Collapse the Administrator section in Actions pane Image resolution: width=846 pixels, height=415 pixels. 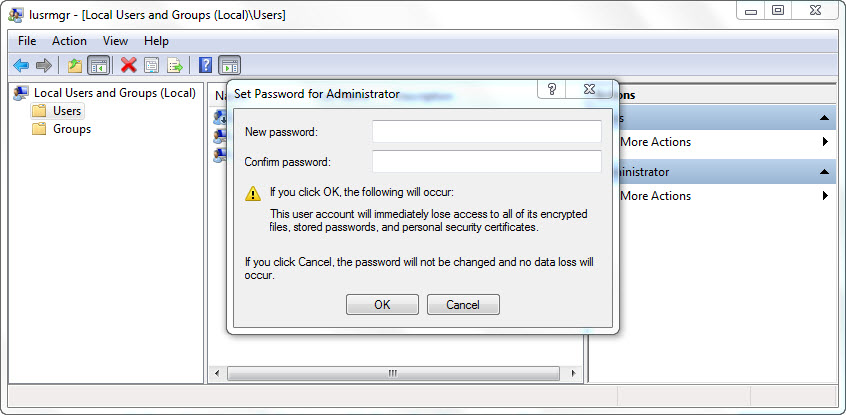(x=825, y=172)
